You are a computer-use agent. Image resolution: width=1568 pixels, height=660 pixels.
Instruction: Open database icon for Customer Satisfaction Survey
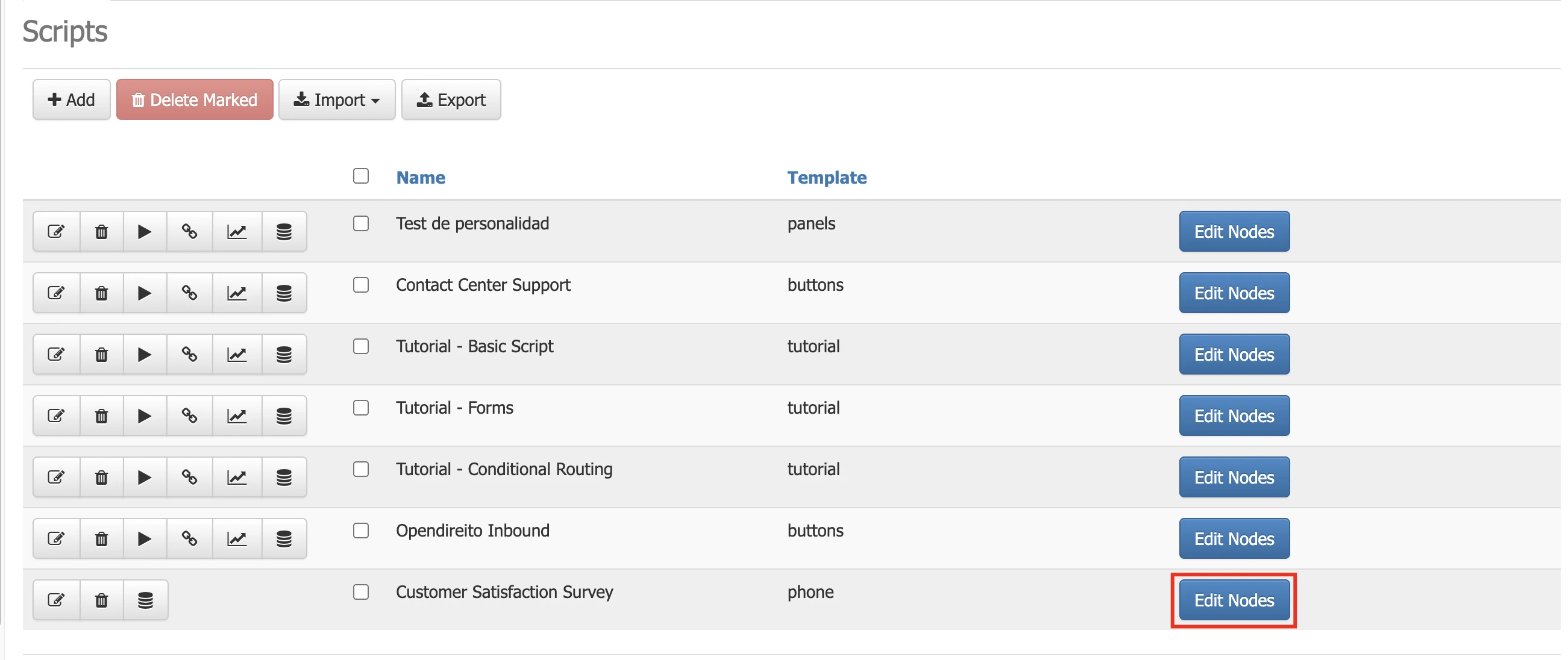click(x=145, y=600)
